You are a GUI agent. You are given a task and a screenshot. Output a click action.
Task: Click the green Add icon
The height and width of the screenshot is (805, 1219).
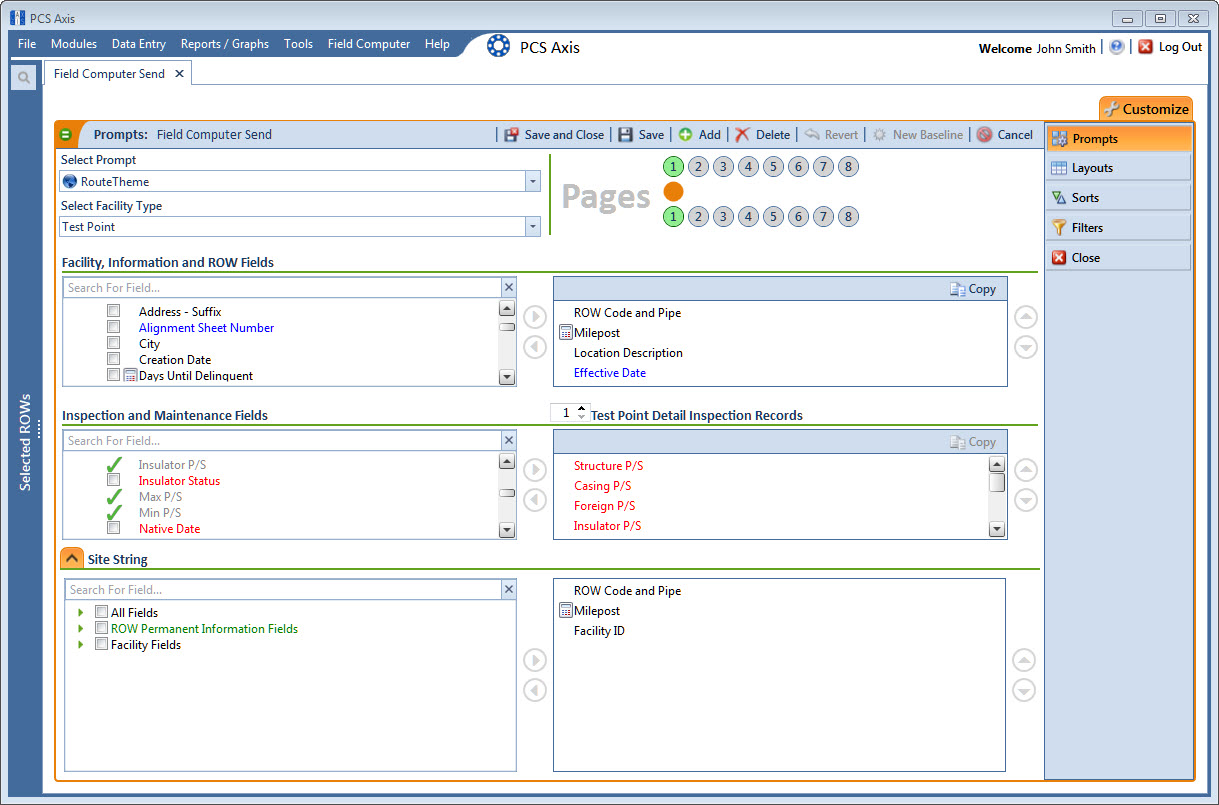[x=686, y=135]
